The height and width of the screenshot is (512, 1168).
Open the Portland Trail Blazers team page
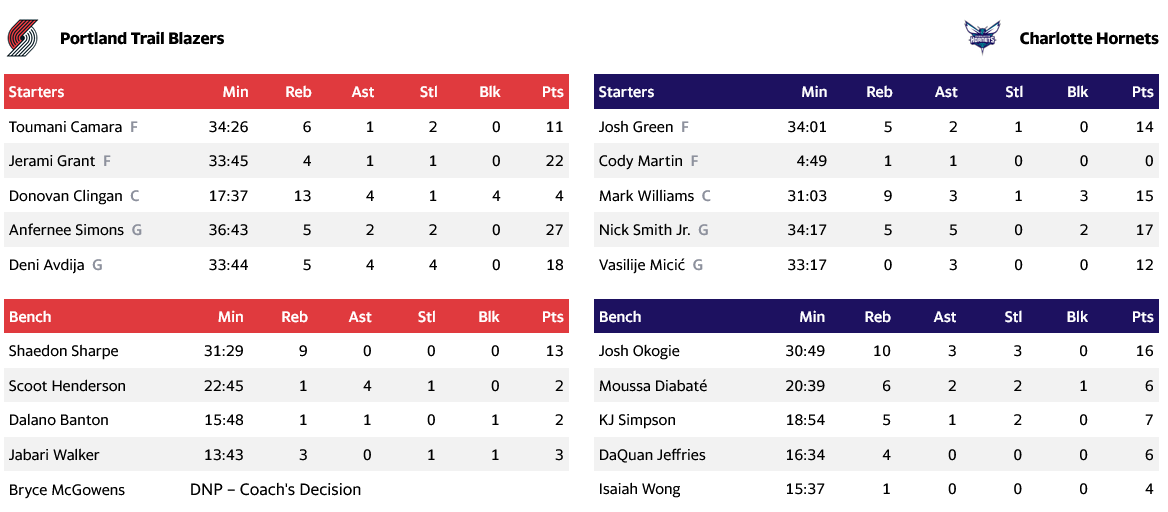click(x=142, y=39)
